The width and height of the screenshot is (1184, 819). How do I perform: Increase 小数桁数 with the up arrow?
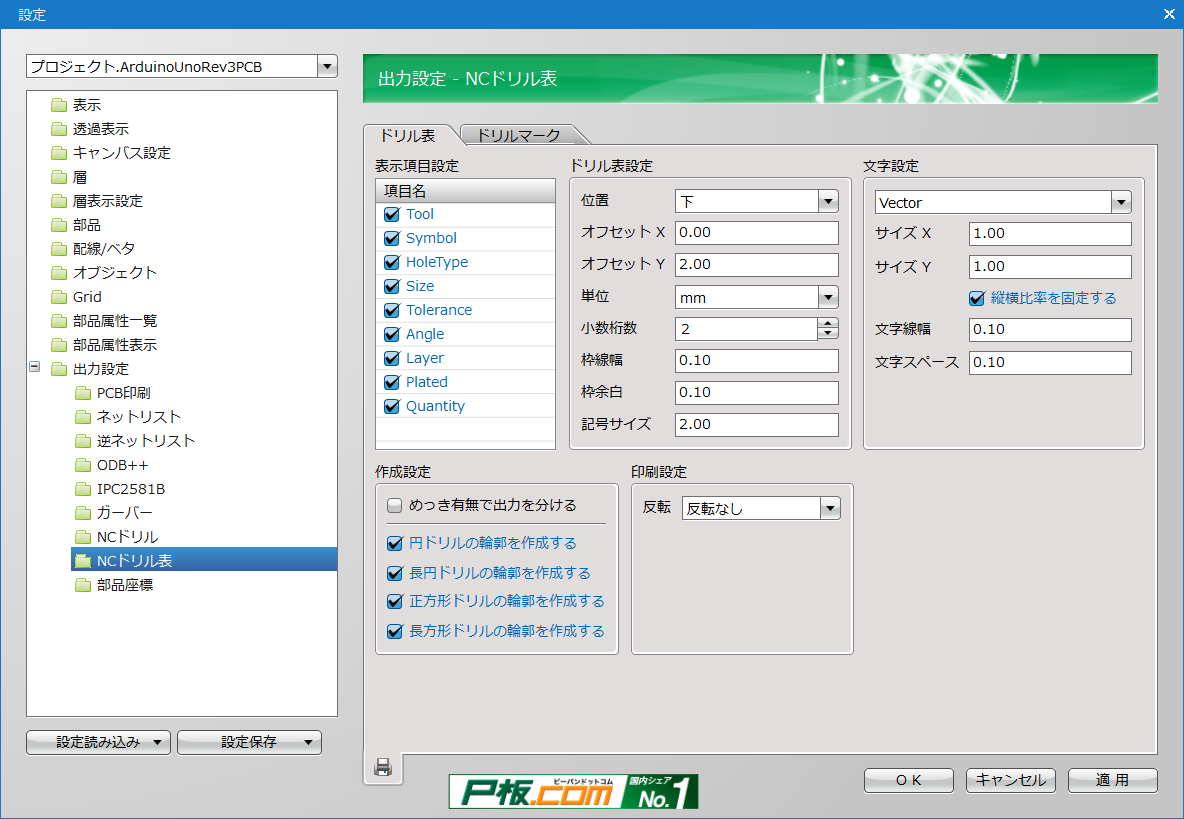(x=827, y=323)
